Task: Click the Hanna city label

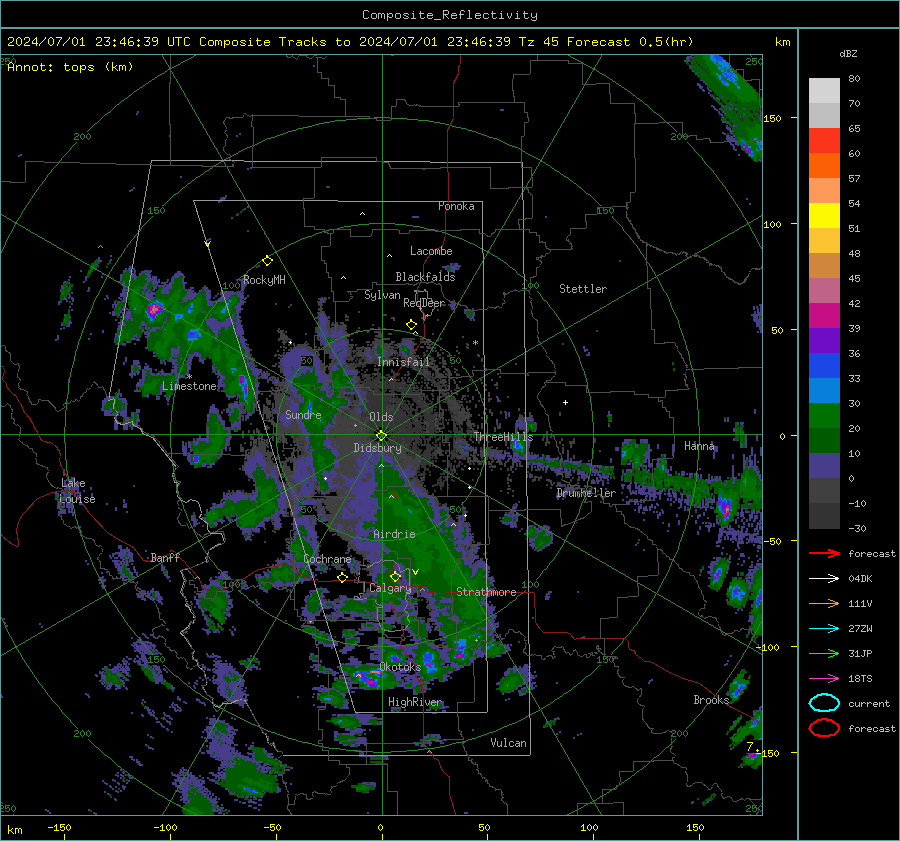Action: coord(699,446)
